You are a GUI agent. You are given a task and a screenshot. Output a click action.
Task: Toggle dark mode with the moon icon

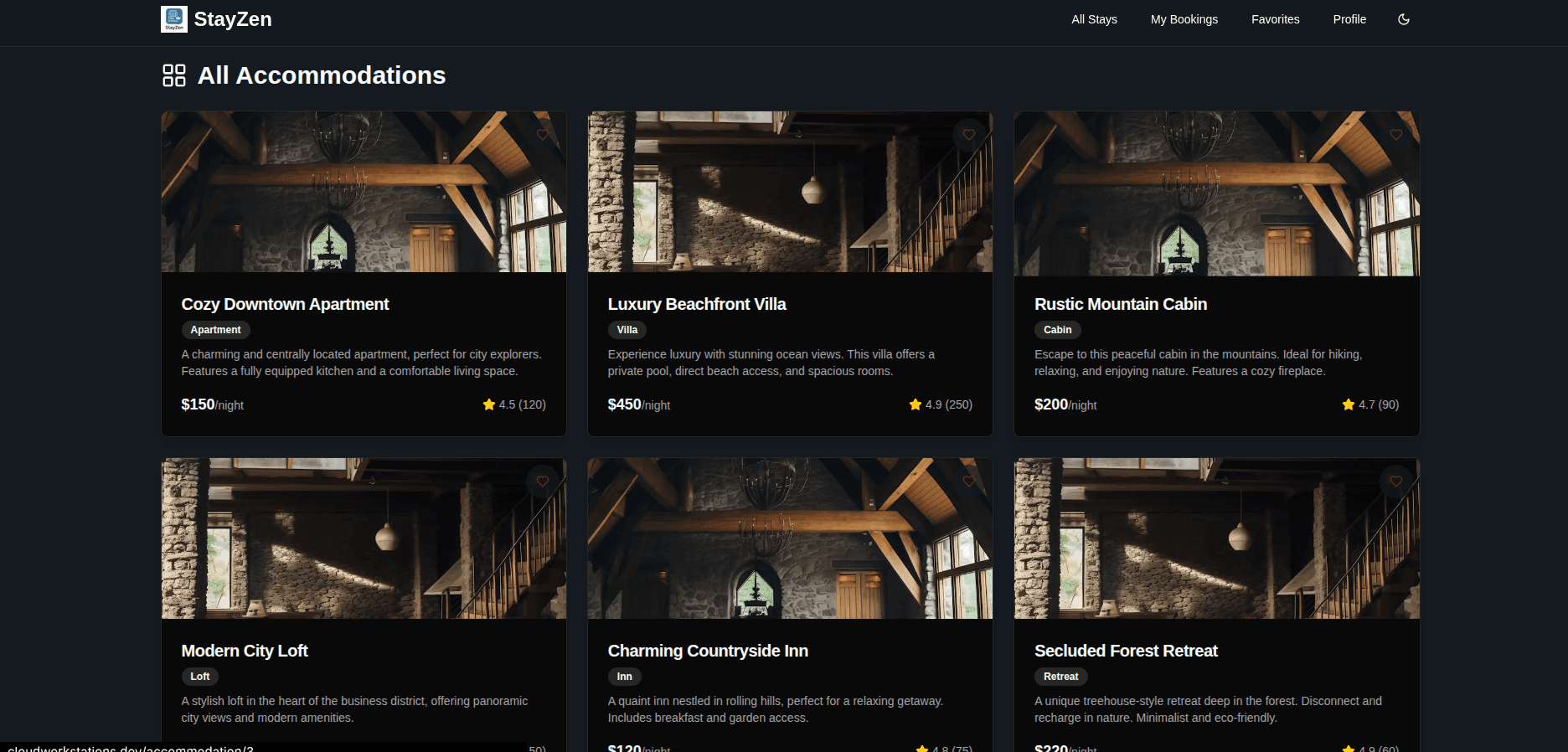[x=1404, y=19]
